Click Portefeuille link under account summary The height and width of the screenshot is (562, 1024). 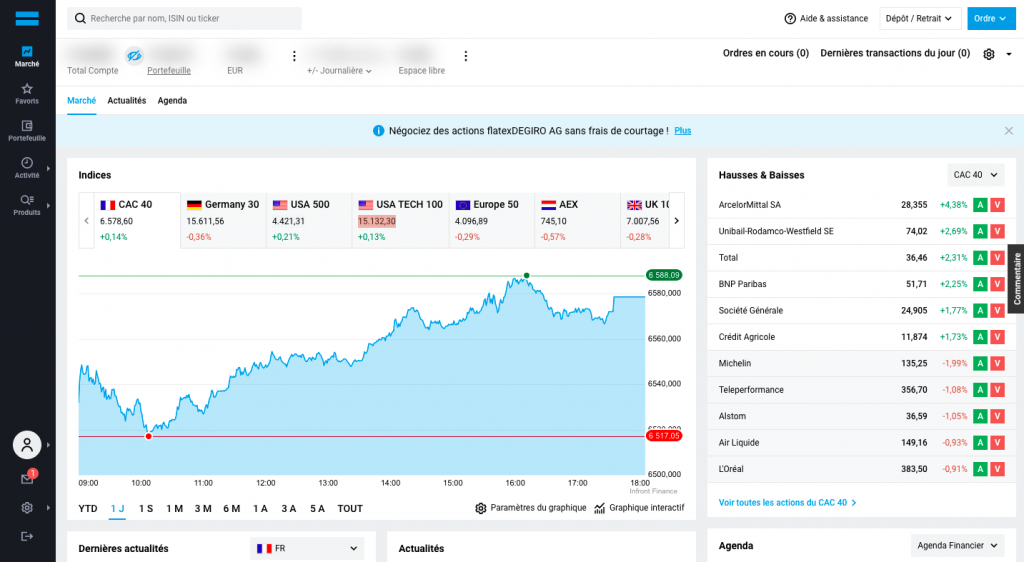[x=169, y=70]
